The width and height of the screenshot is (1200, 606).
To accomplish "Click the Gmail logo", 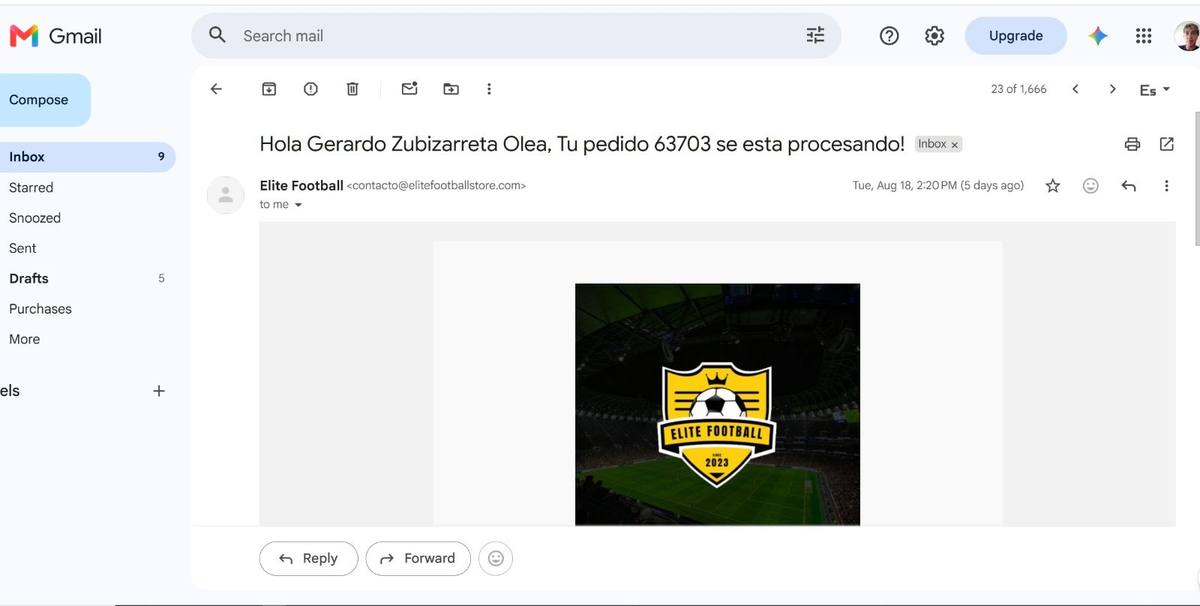I will tap(55, 36).
